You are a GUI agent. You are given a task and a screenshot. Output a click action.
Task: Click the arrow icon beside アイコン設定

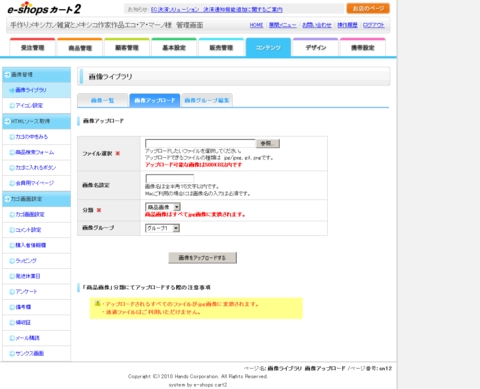pos(12,106)
